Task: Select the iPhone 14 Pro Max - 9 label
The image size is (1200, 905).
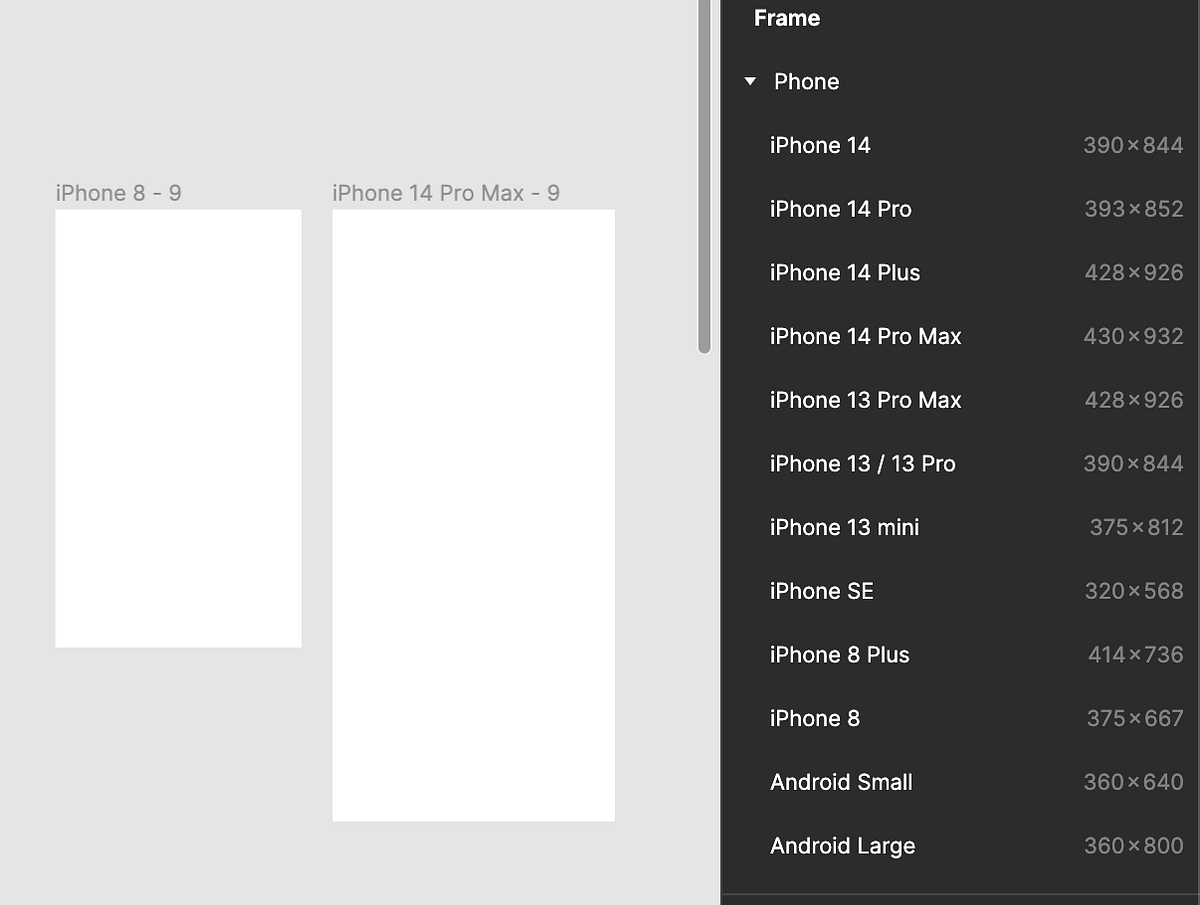Action: (x=446, y=193)
